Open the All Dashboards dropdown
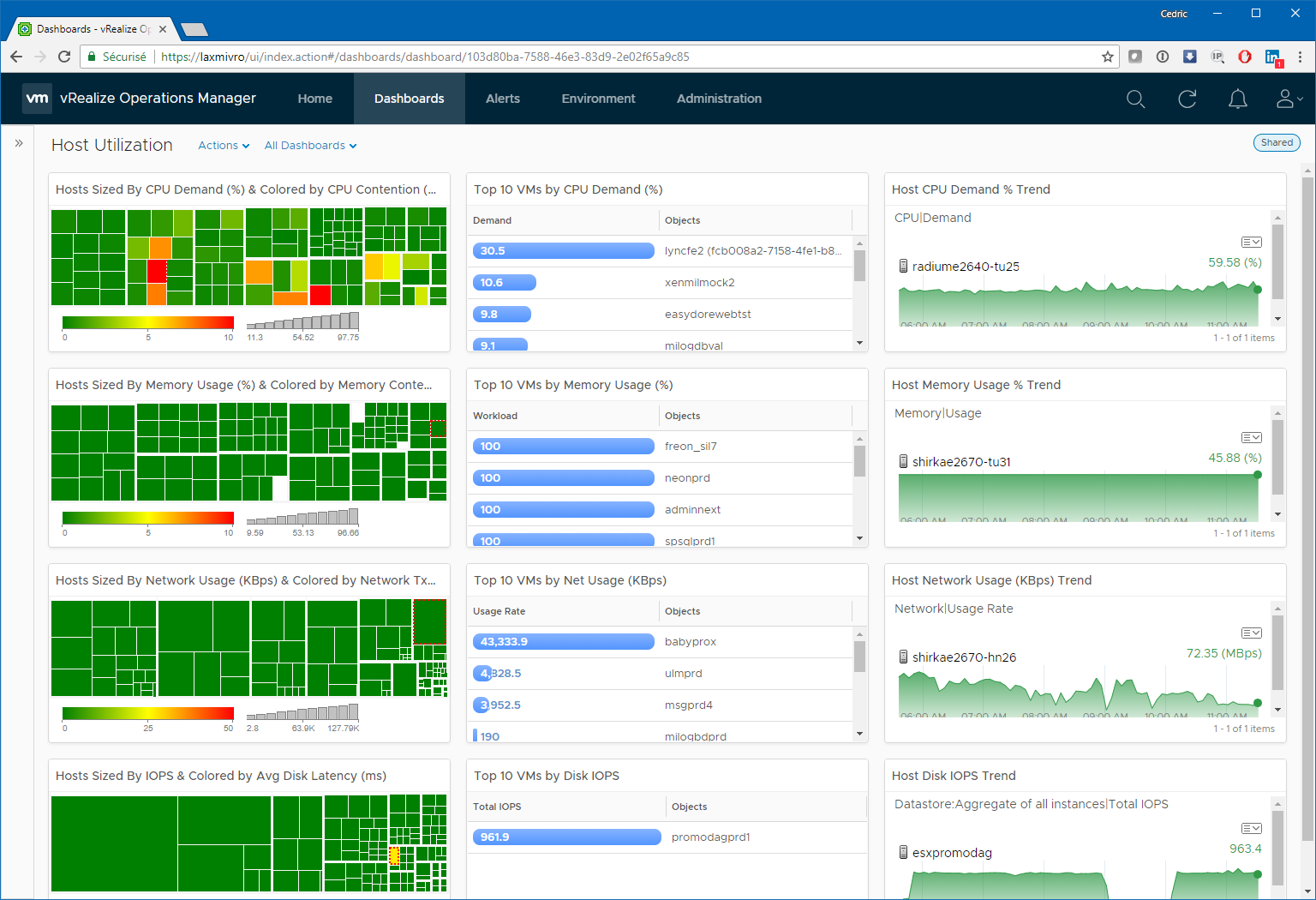The image size is (1316, 900). click(x=310, y=146)
